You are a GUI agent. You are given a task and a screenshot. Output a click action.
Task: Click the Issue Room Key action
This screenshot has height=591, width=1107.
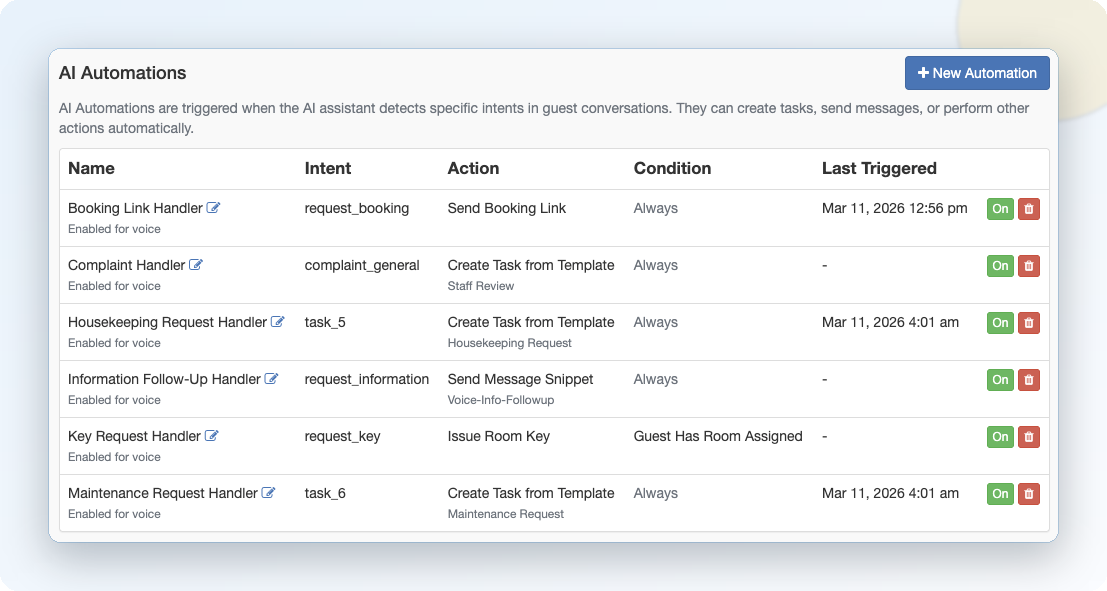click(498, 436)
